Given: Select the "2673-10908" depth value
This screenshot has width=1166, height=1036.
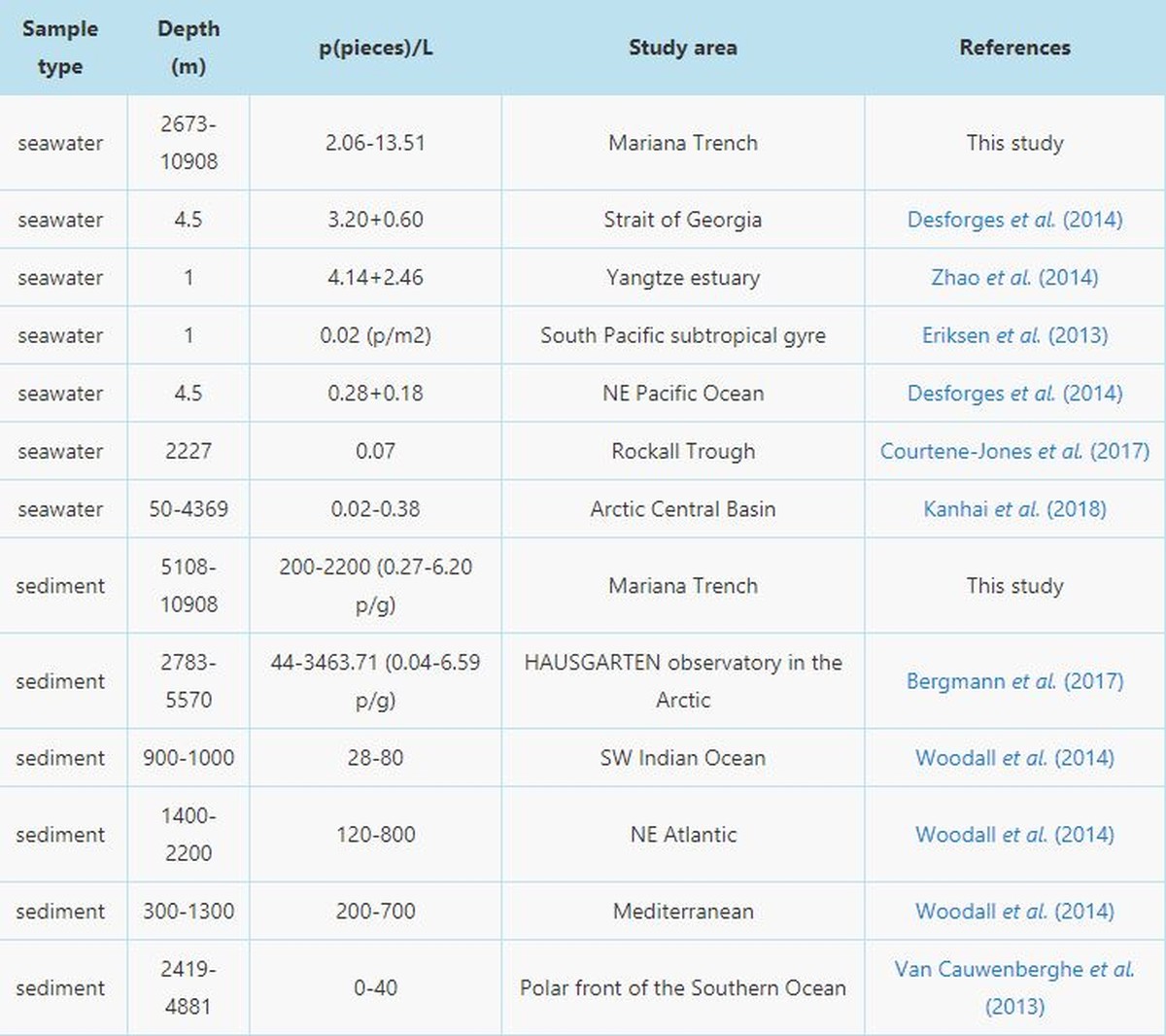Looking at the screenshot, I should point(189,143).
